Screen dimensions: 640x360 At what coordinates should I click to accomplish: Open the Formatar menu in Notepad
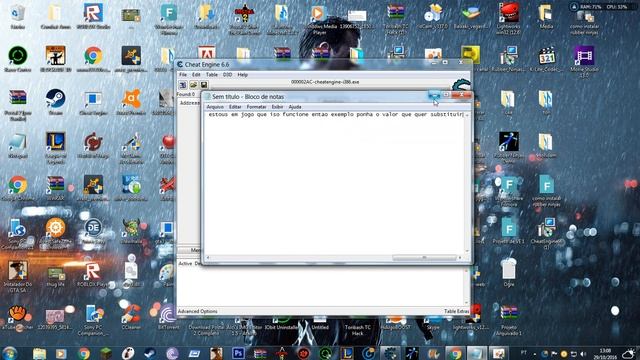pos(256,107)
